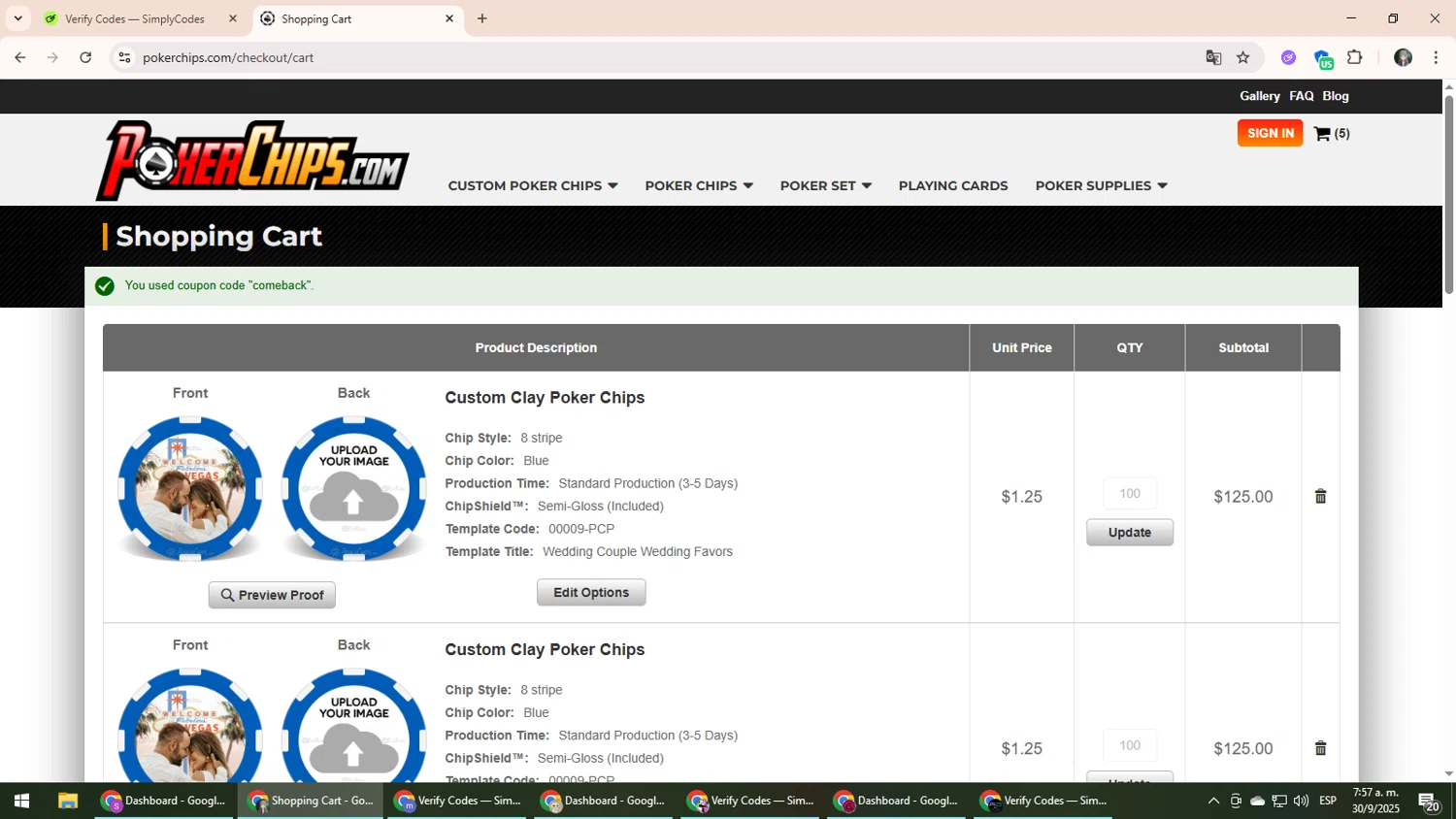
Task: Expand the POKER SET menu
Action: pyautogui.click(x=826, y=185)
